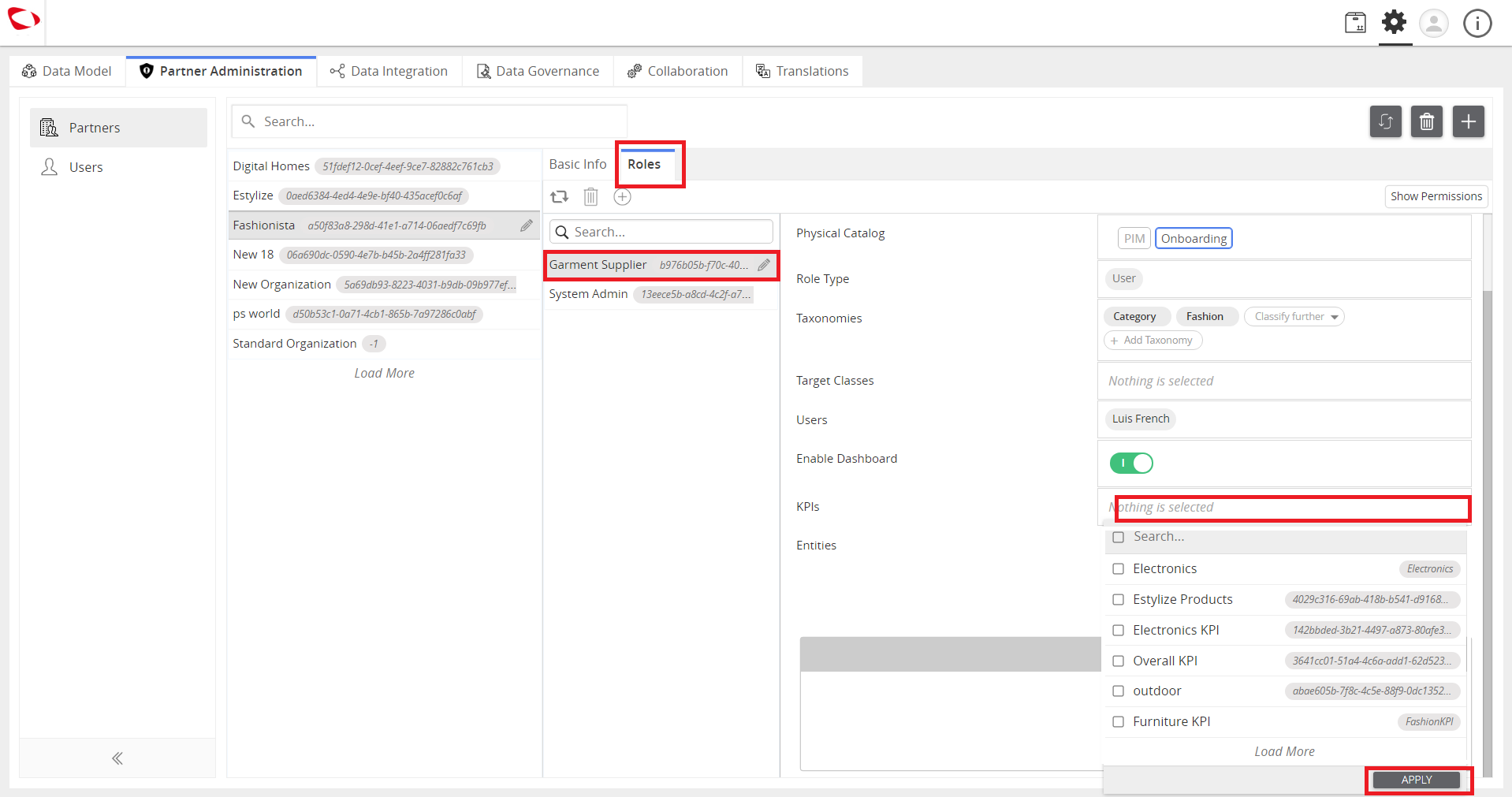Check the Electronics KPI option
The width and height of the screenshot is (1512, 797).
tap(1118, 630)
